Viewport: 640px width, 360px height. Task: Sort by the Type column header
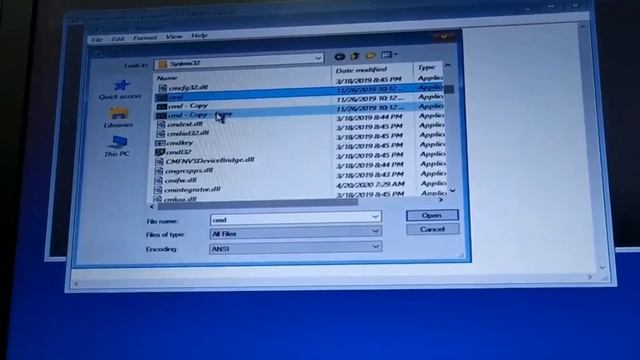click(427, 67)
